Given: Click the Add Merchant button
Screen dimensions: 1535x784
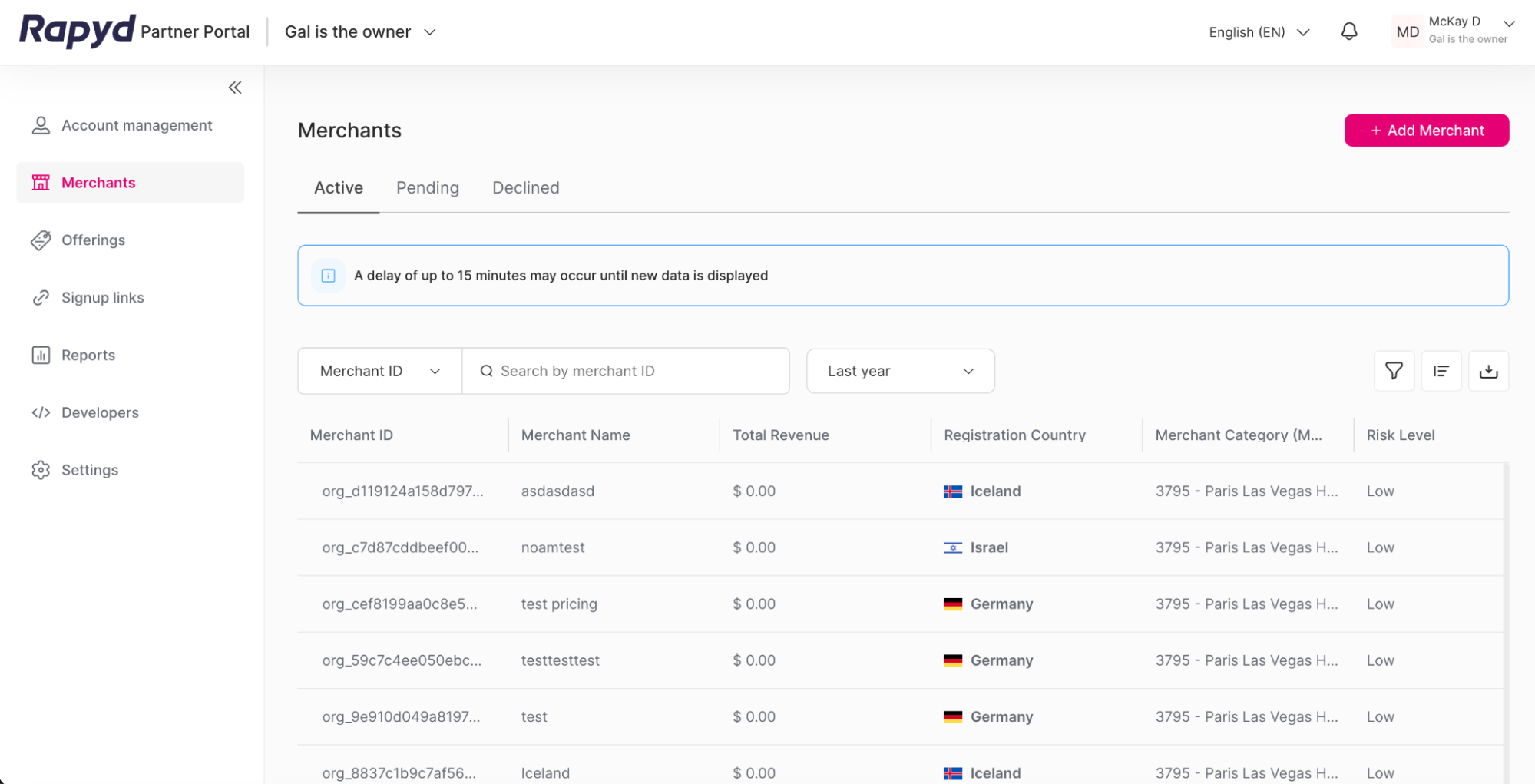Looking at the screenshot, I should (1426, 130).
